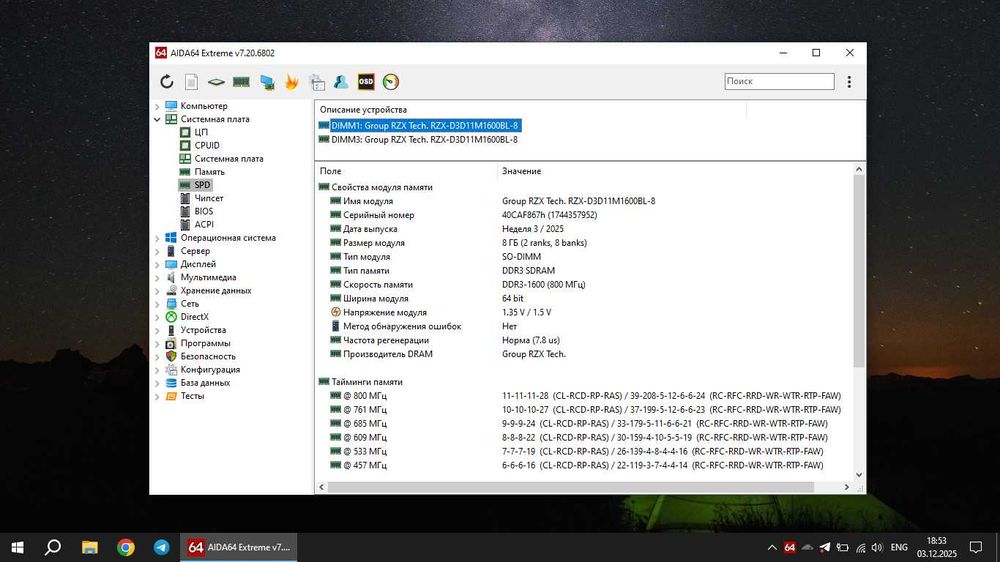Click the blue user silhouette toolbar icon
This screenshot has width=1000, height=562.
tap(341, 82)
